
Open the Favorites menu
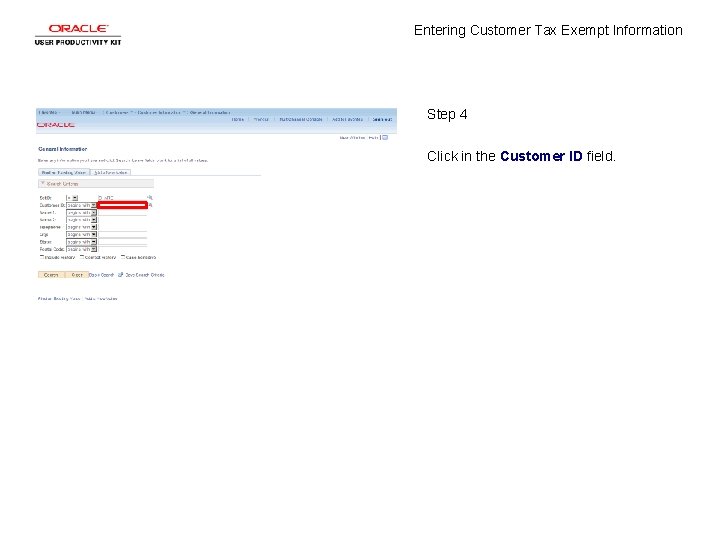[49, 112]
